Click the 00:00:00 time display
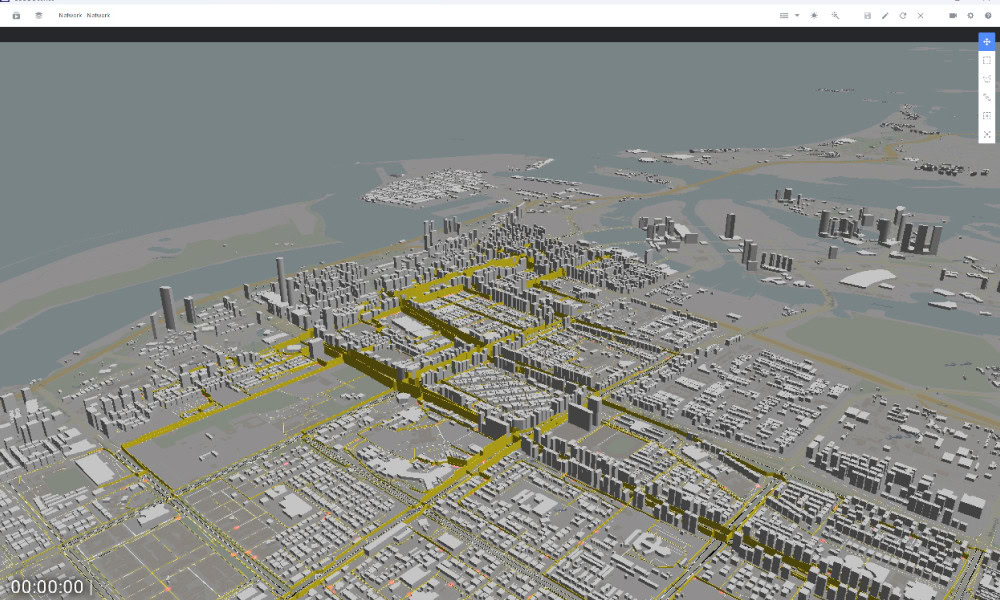The image size is (1000, 600). tap(48, 587)
